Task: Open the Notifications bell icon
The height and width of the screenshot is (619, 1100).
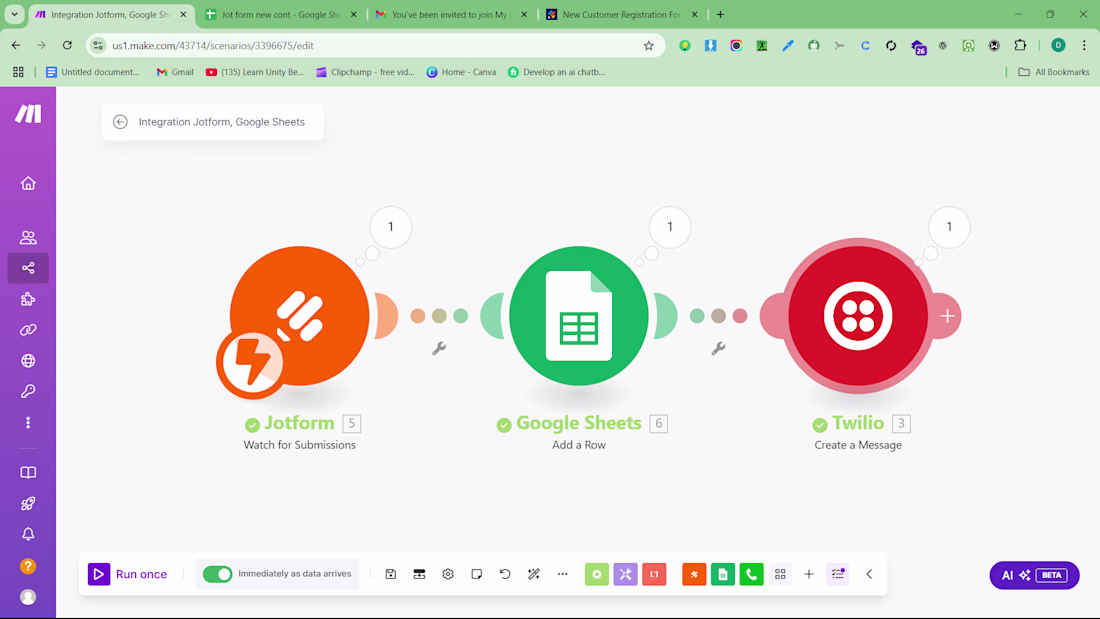Action: pyautogui.click(x=28, y=534)
